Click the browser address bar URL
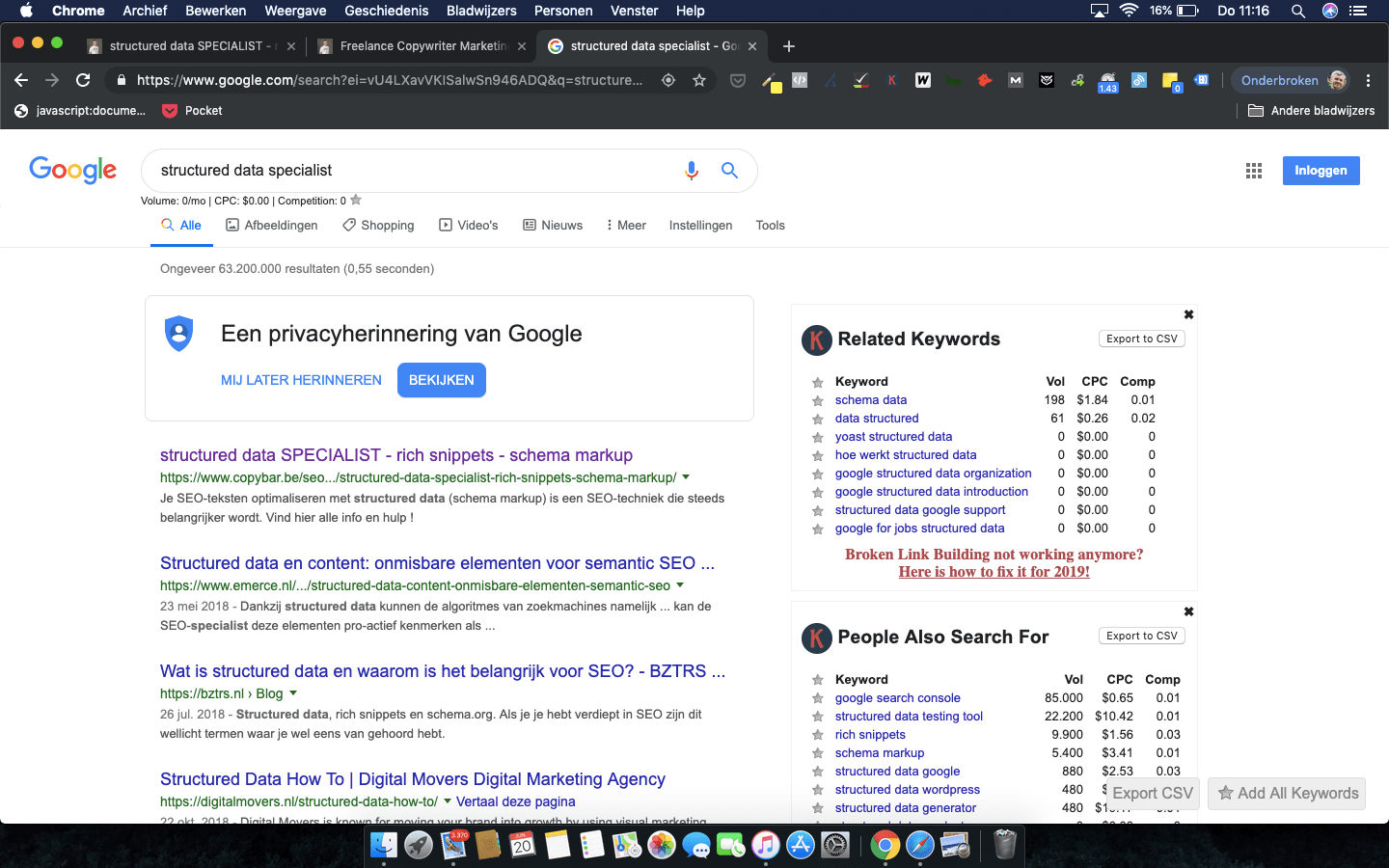This screenshot has width=1389, height=868. 390,80
